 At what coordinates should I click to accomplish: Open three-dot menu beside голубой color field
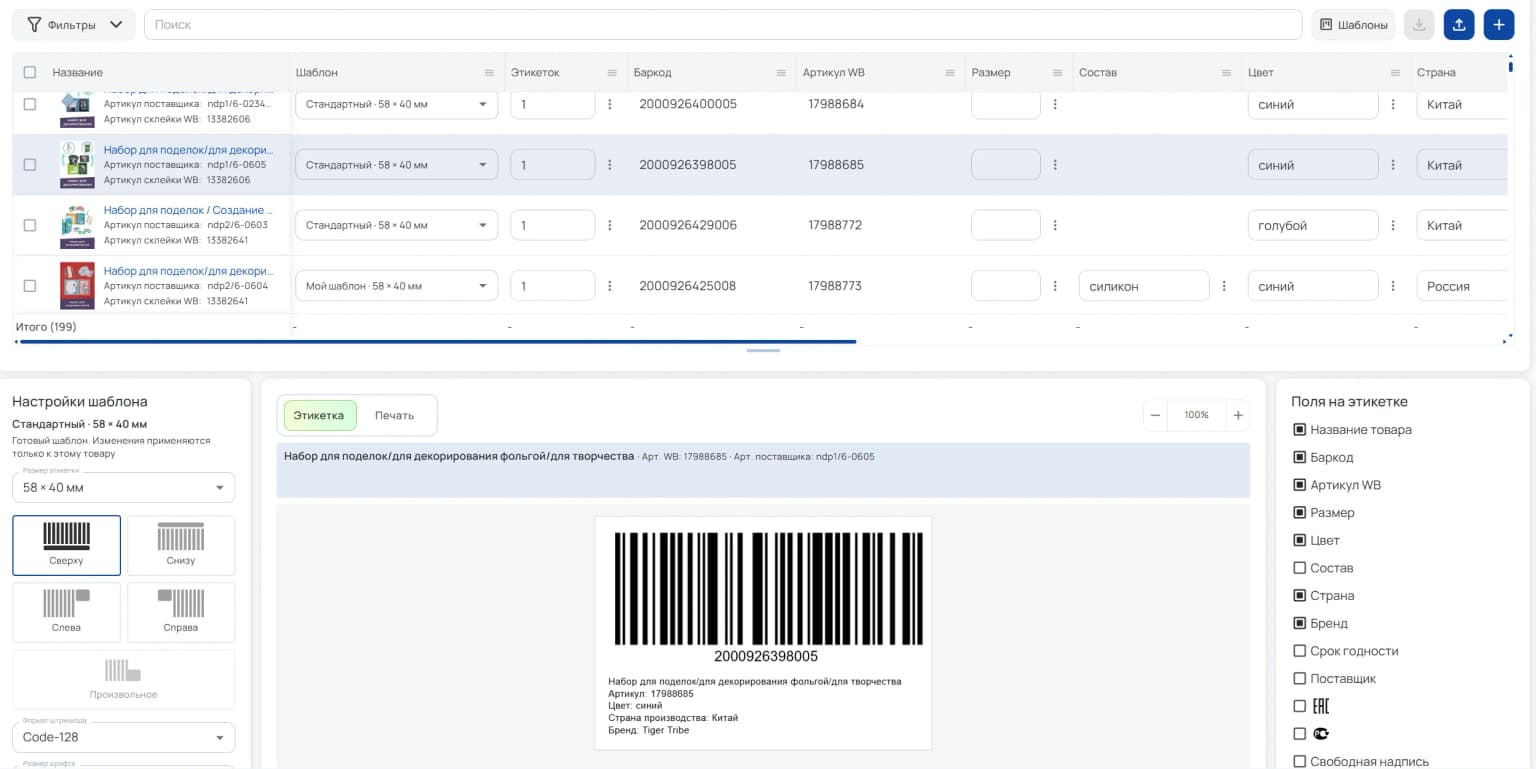(1393, 225)
